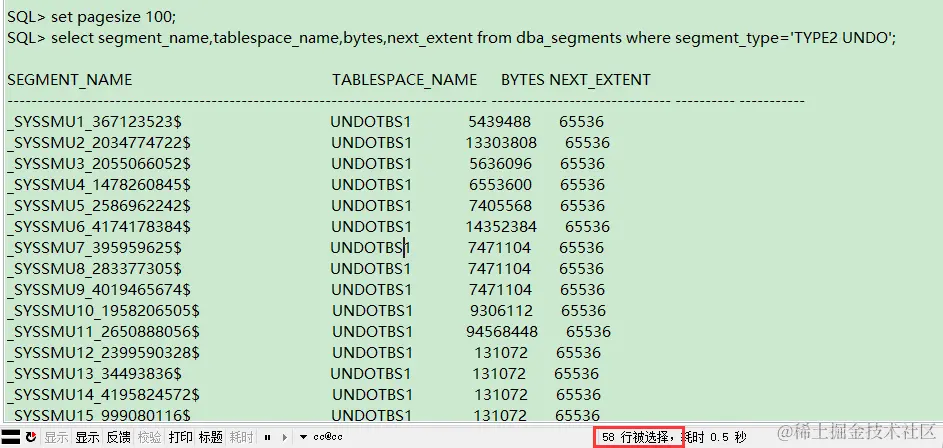Click the BYTES column header

[x=523, y=80]
